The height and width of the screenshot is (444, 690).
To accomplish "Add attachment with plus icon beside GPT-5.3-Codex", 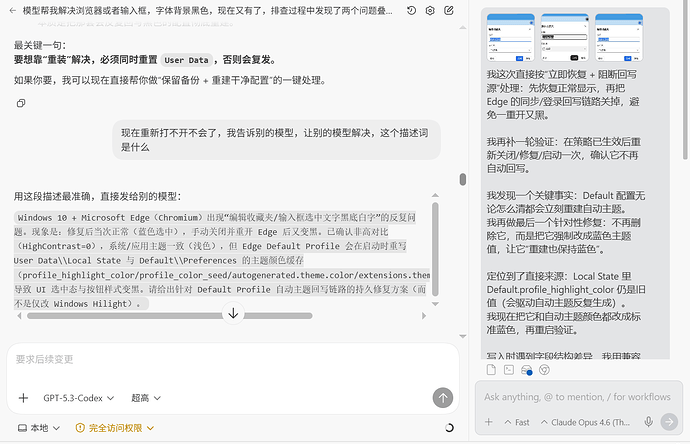I will coord(23,398).
